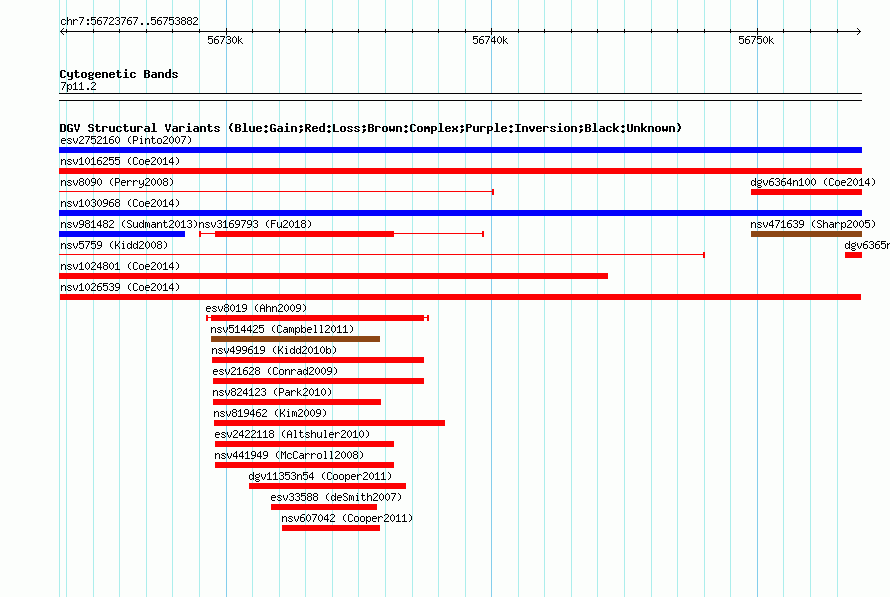
Task: Click the nsv8090 (Perry2008) thin red line
Action: [276, 192]
